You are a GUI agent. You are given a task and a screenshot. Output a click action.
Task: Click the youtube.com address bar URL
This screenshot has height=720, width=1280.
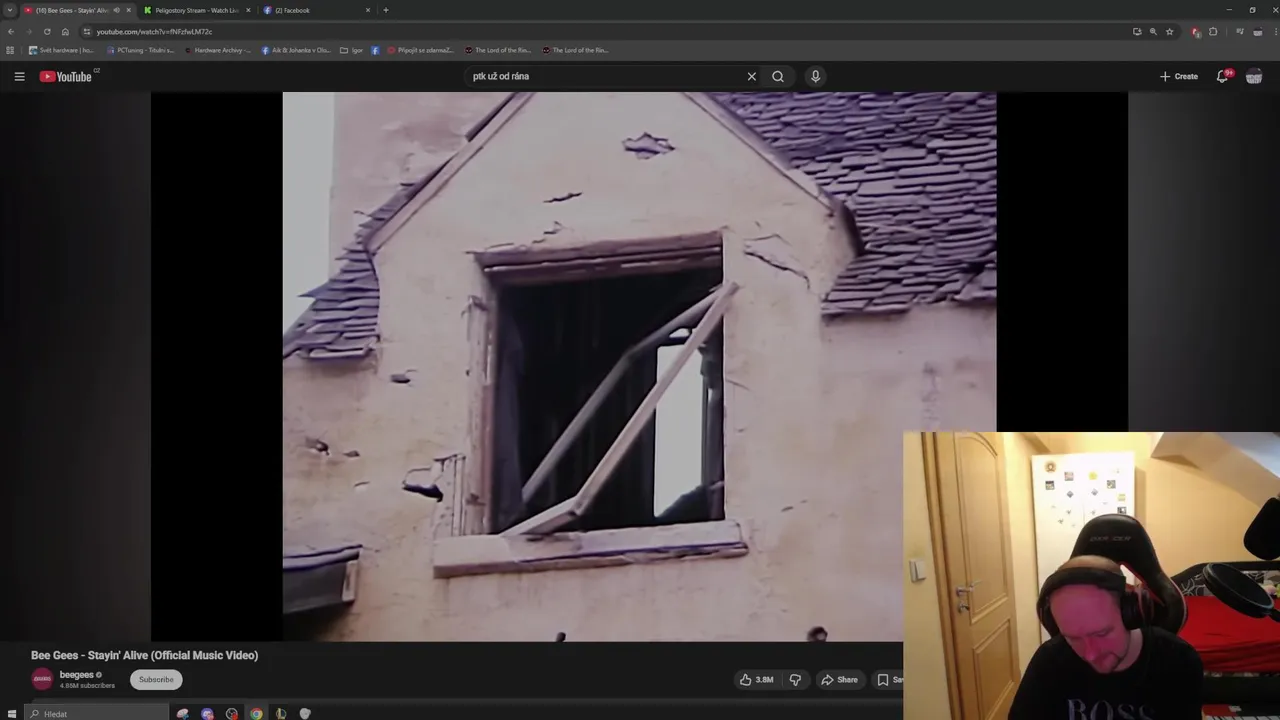pyautogui.click(x=154, y=31)
